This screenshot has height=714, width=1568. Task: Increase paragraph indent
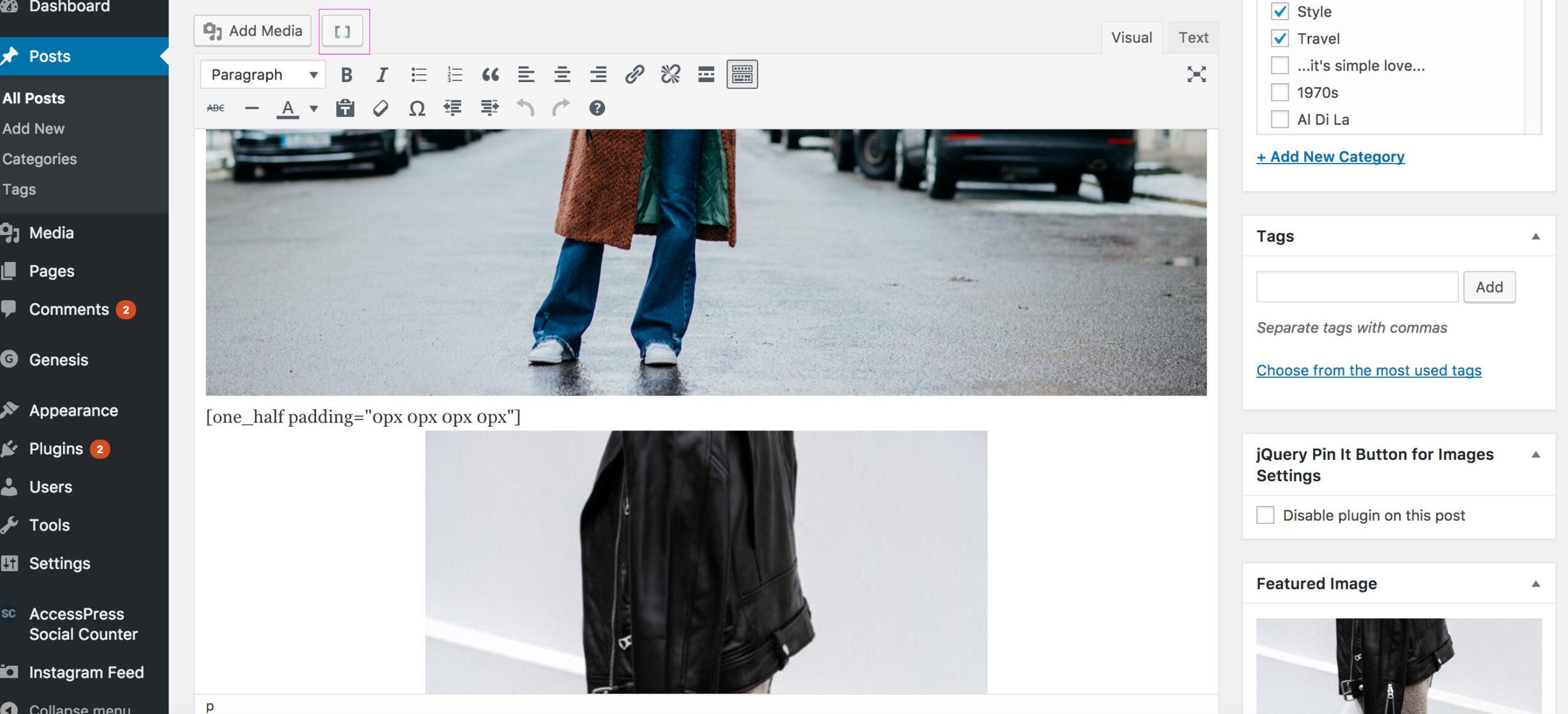pos(489,108)
